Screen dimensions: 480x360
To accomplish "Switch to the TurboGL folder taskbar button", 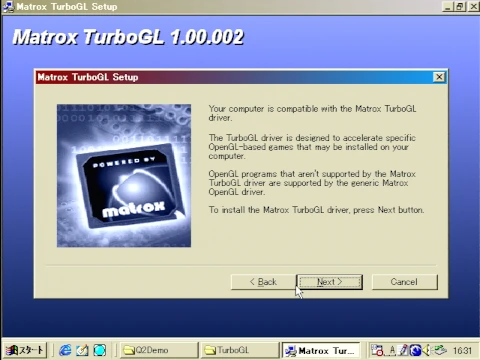I will pos(240,350).
